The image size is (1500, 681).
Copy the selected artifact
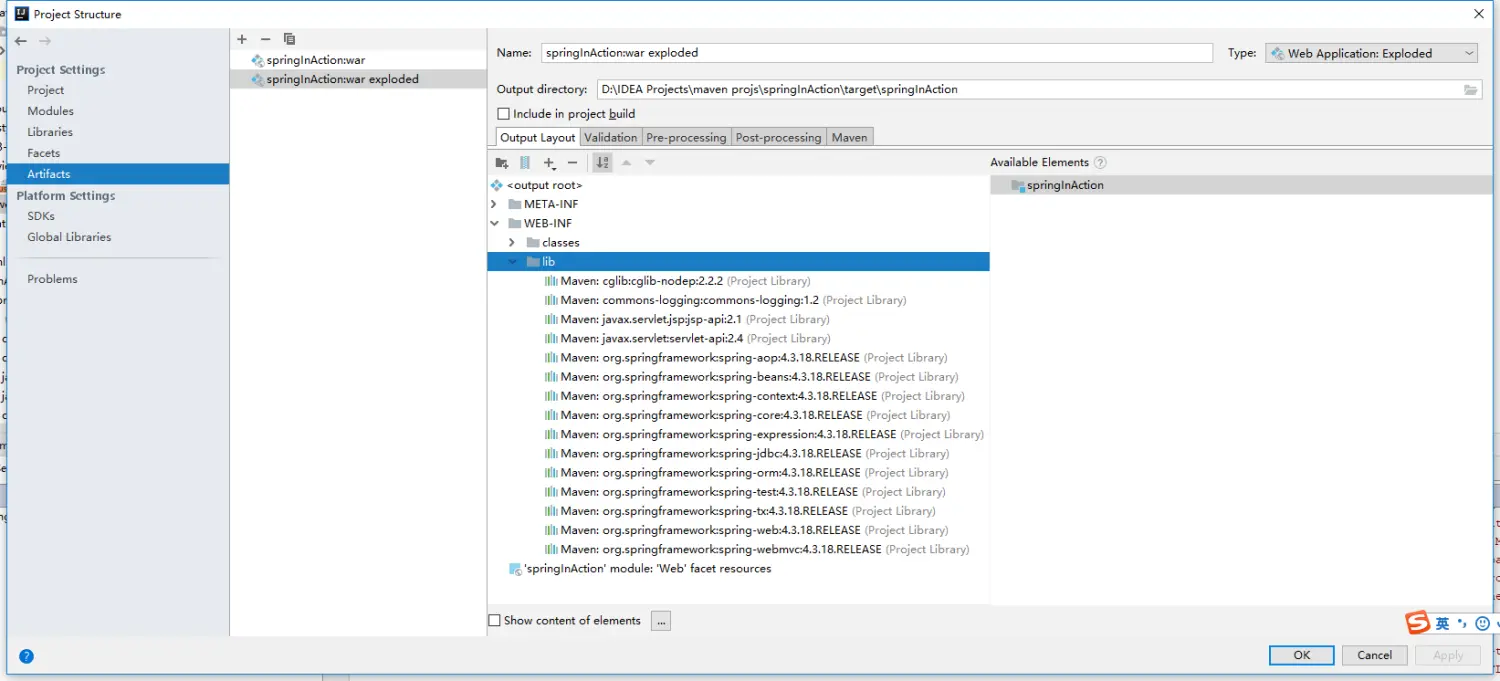[x=289, y=39]
